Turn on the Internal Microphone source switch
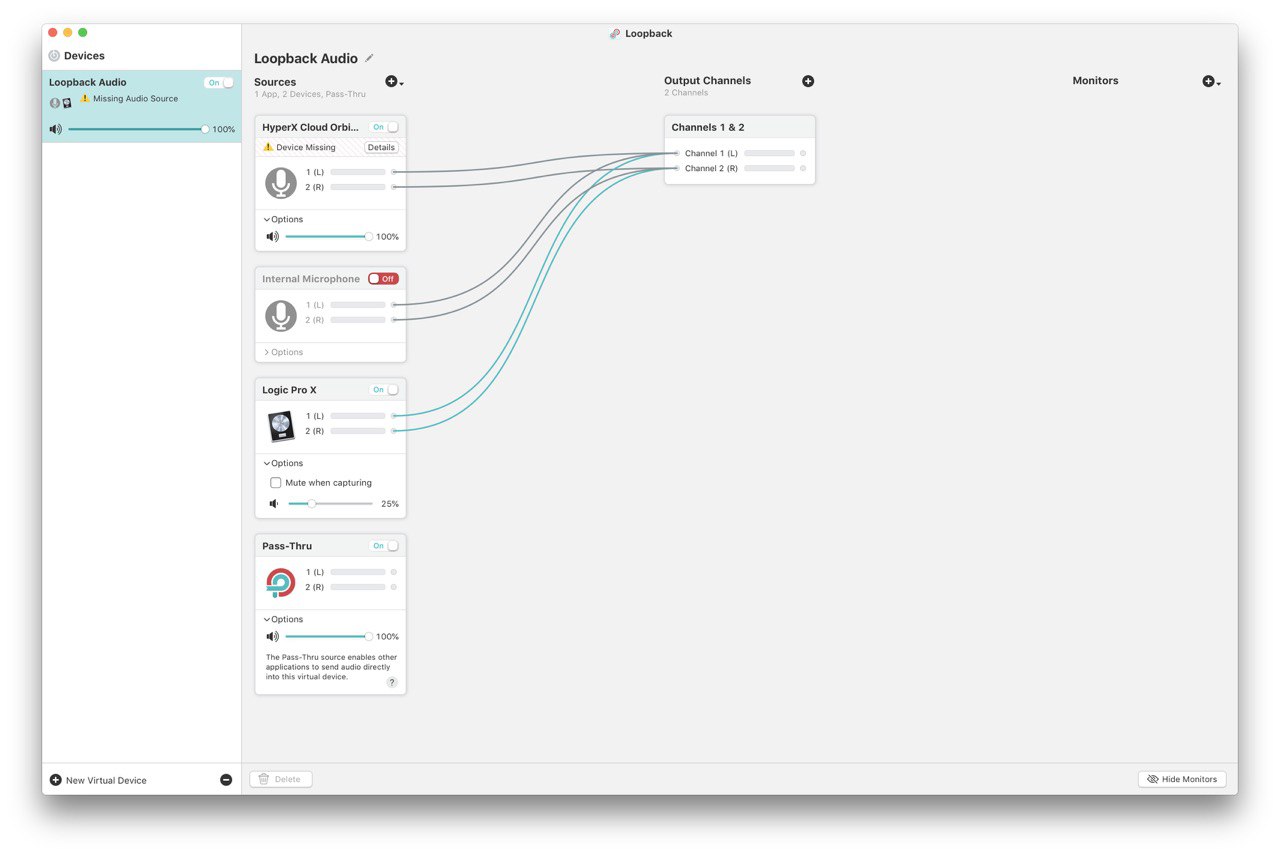The width and height of the screenshot is (1280, 855). (x=383, y=279)
